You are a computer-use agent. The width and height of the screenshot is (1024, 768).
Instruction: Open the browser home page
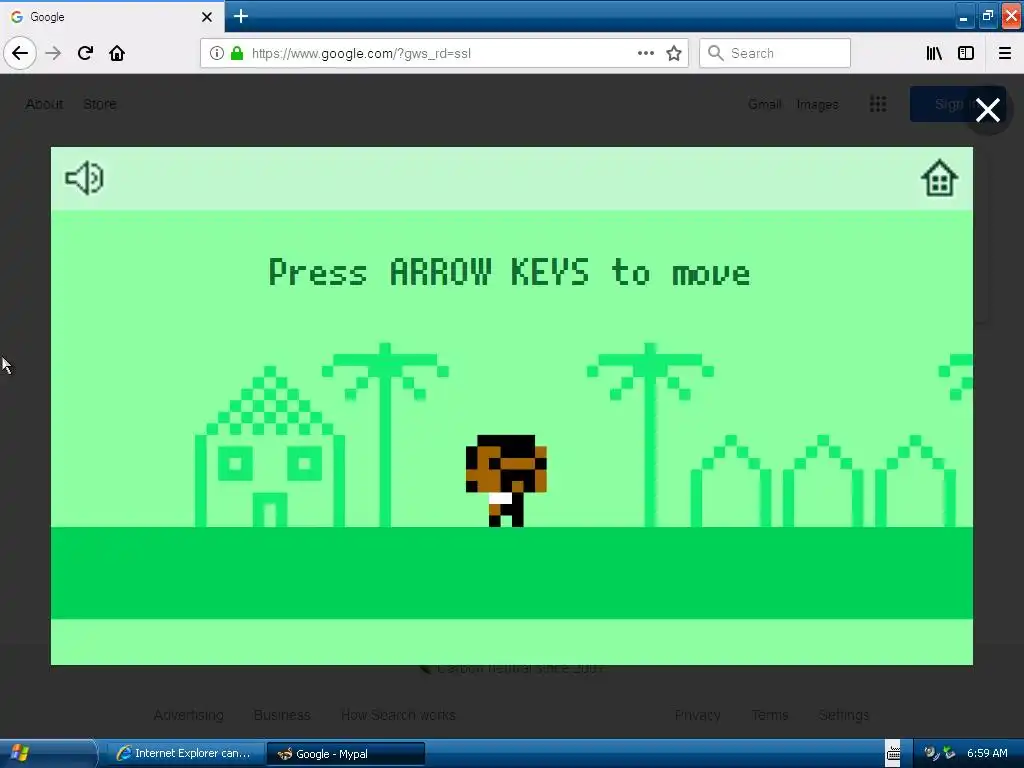tap(117, 53)
